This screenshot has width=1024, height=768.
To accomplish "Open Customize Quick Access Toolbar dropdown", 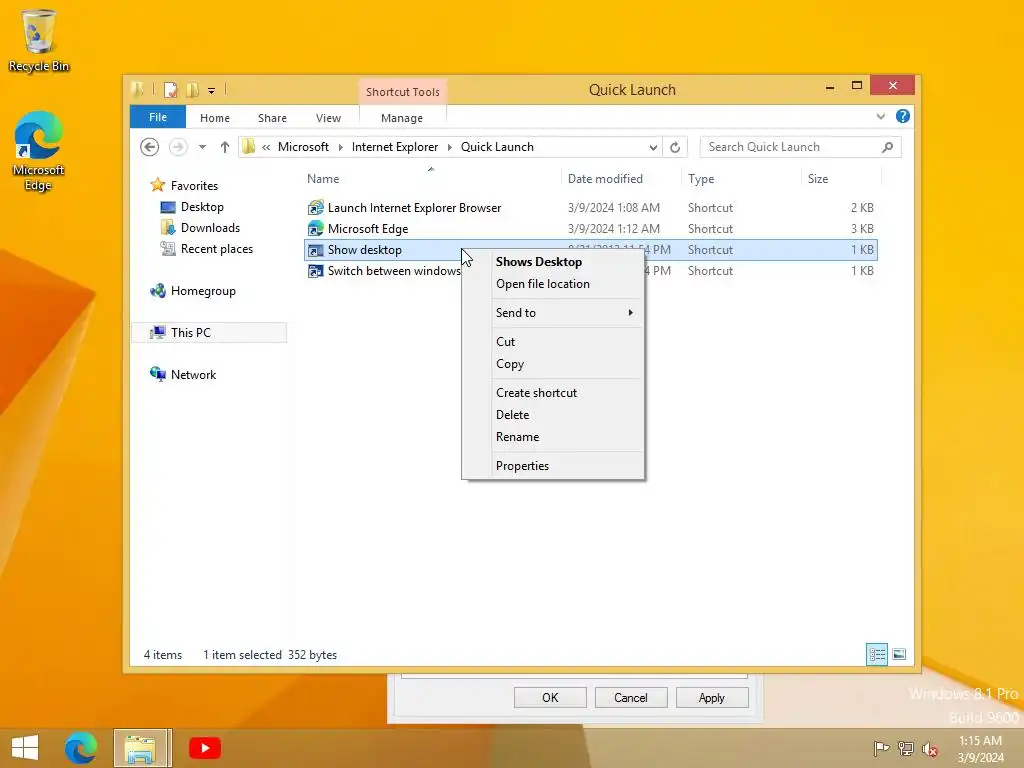I will [x=211, y=91].
